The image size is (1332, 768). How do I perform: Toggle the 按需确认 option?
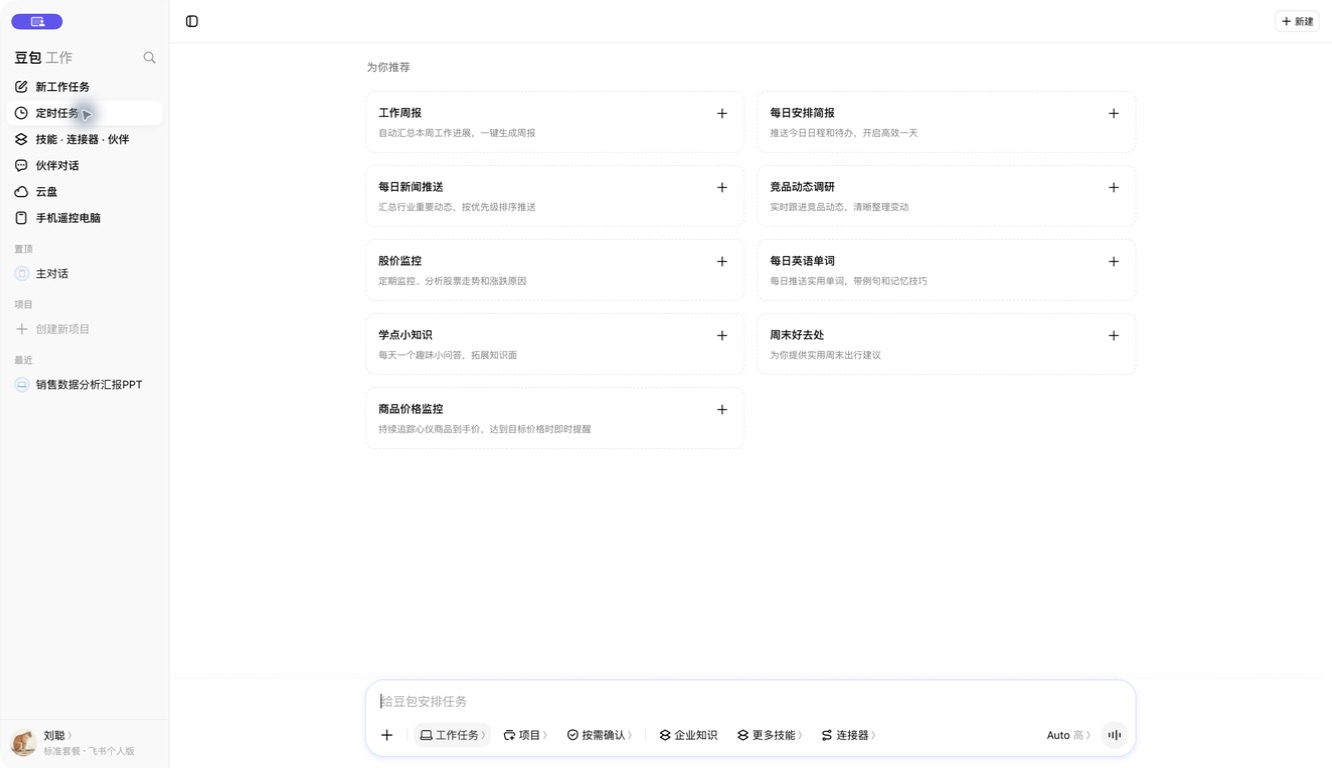(599, 735)
